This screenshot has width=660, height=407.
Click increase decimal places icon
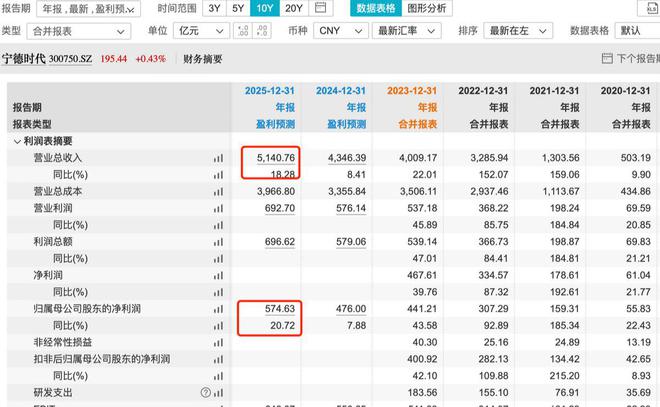tap(243, 31)
